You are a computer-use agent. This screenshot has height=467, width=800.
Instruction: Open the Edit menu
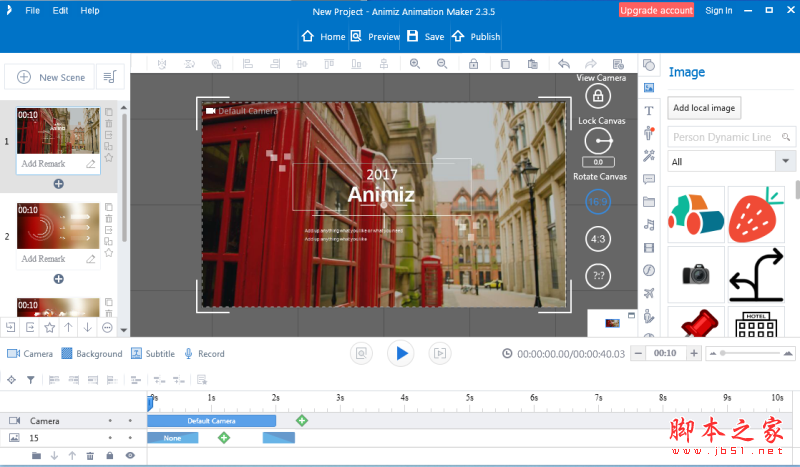[60, 10]
